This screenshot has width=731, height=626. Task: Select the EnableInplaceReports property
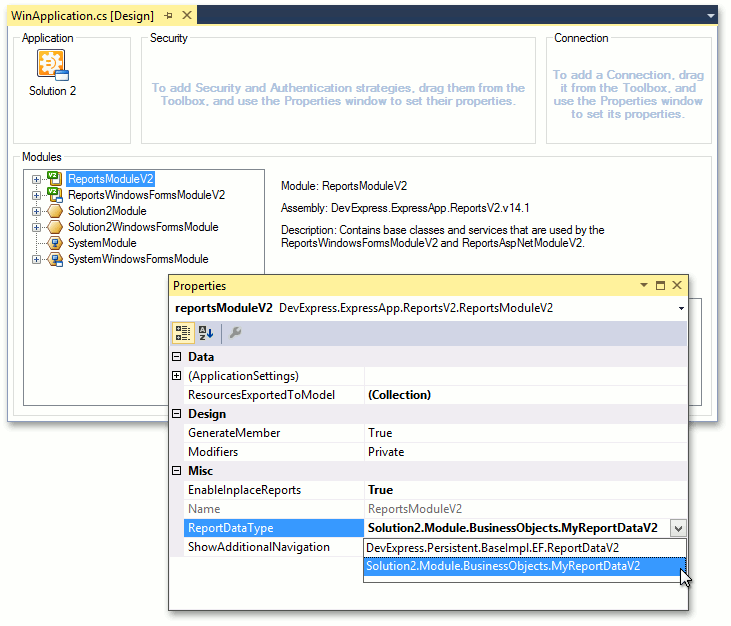(274, 490)
